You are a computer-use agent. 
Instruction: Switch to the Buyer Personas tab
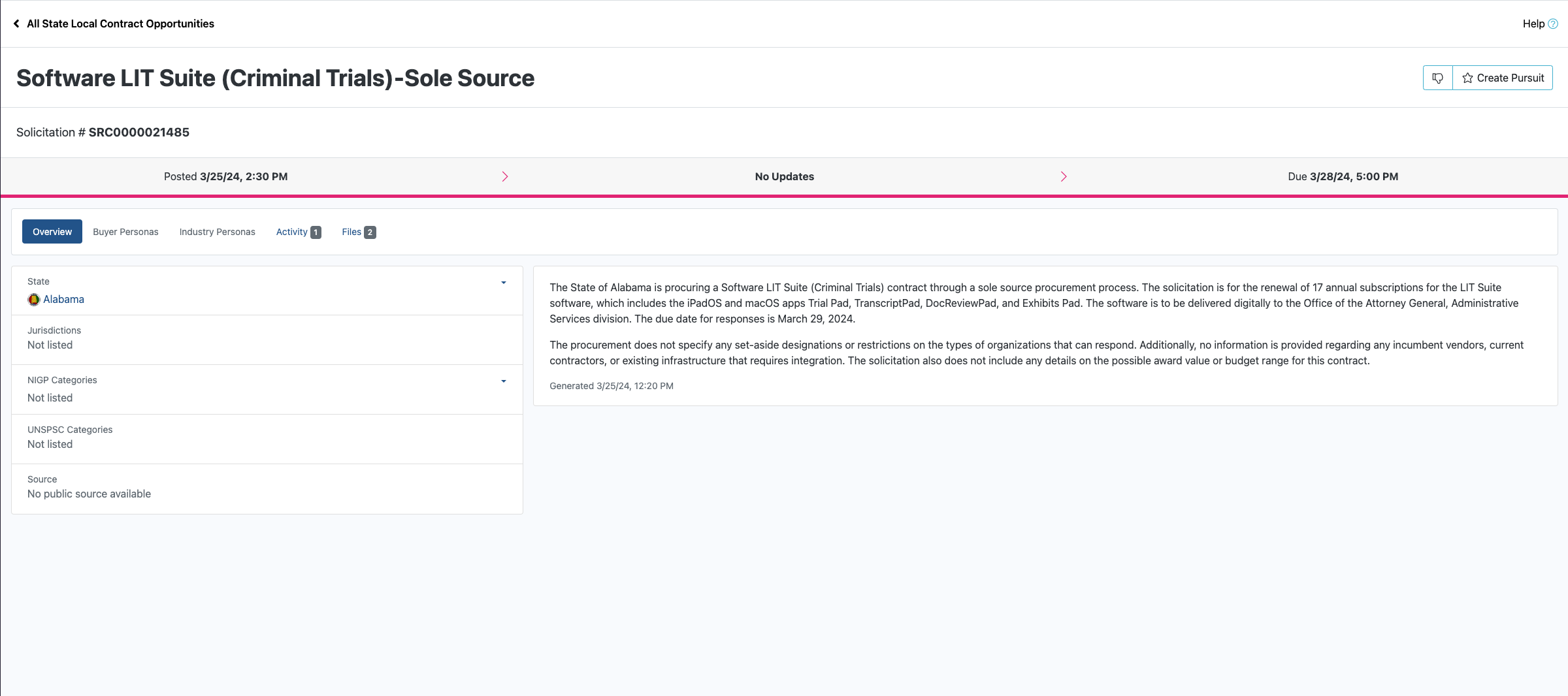(125, 232)
